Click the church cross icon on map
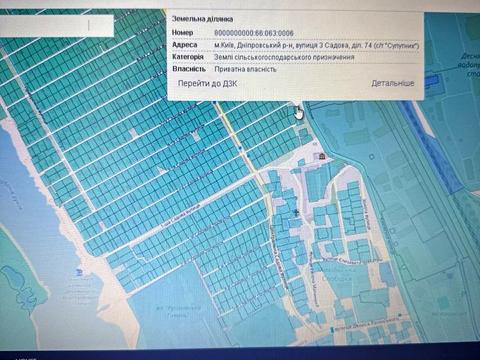Screen dimensions: 480x360 [296, 212]
